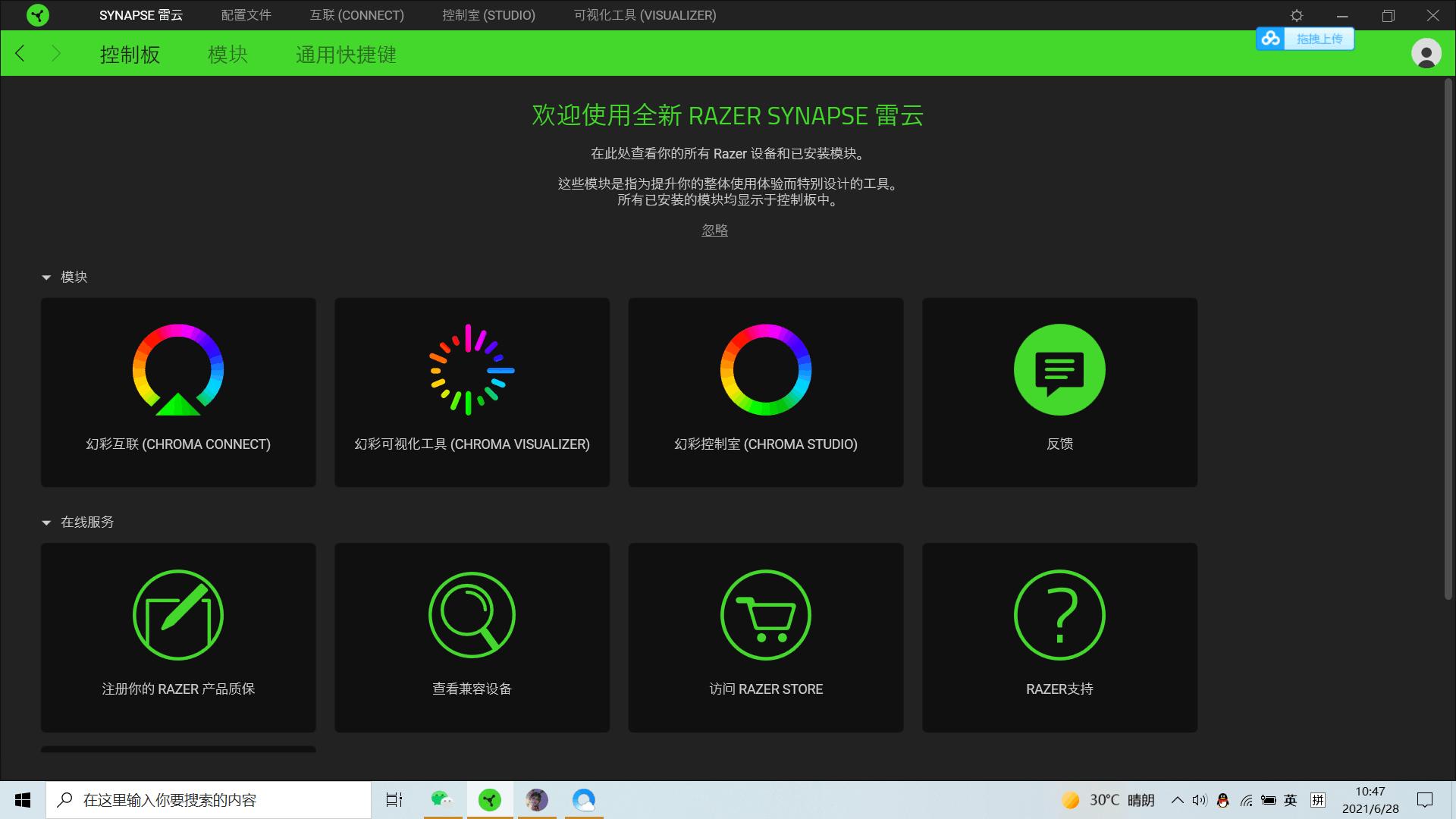Click the 拖拽上传 cloud upload button
Screen dimensions: 1456x819
coord(1305,39)
